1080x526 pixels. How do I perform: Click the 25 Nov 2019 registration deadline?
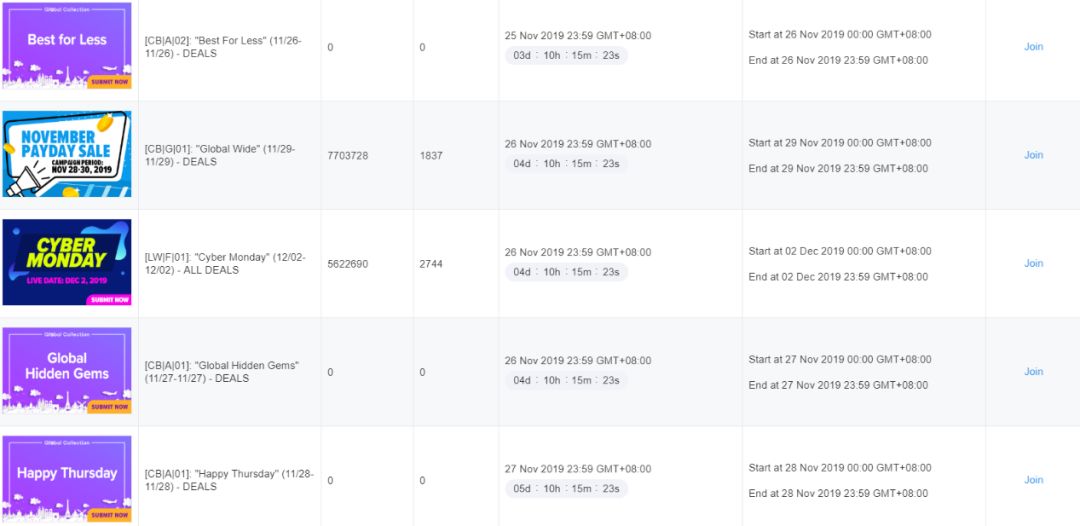[x=578, y=36]
